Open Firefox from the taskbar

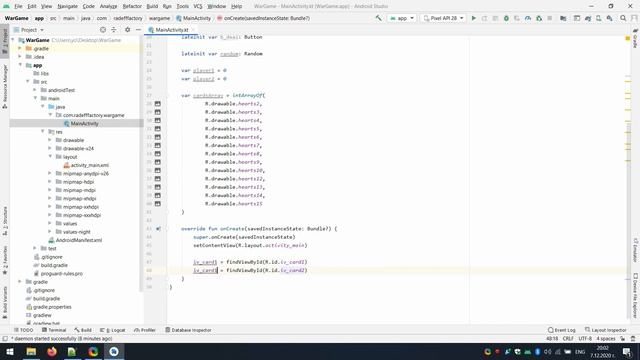(x=51, y=351)
